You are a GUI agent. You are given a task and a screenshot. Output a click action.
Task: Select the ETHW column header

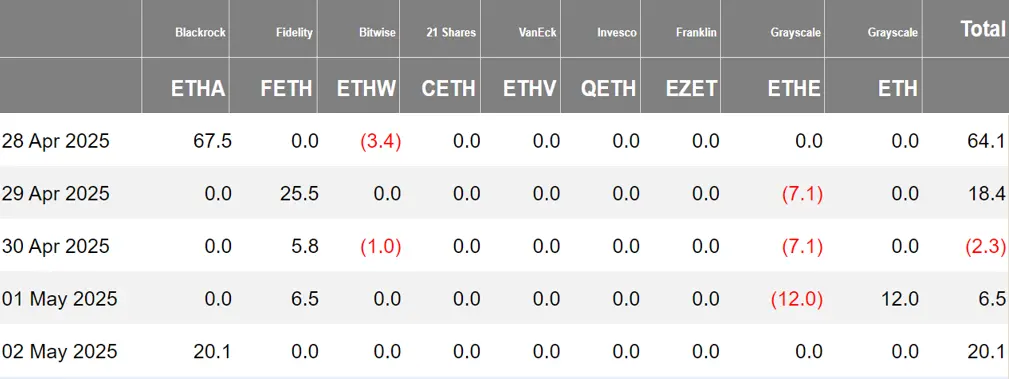tap(366, 88)
